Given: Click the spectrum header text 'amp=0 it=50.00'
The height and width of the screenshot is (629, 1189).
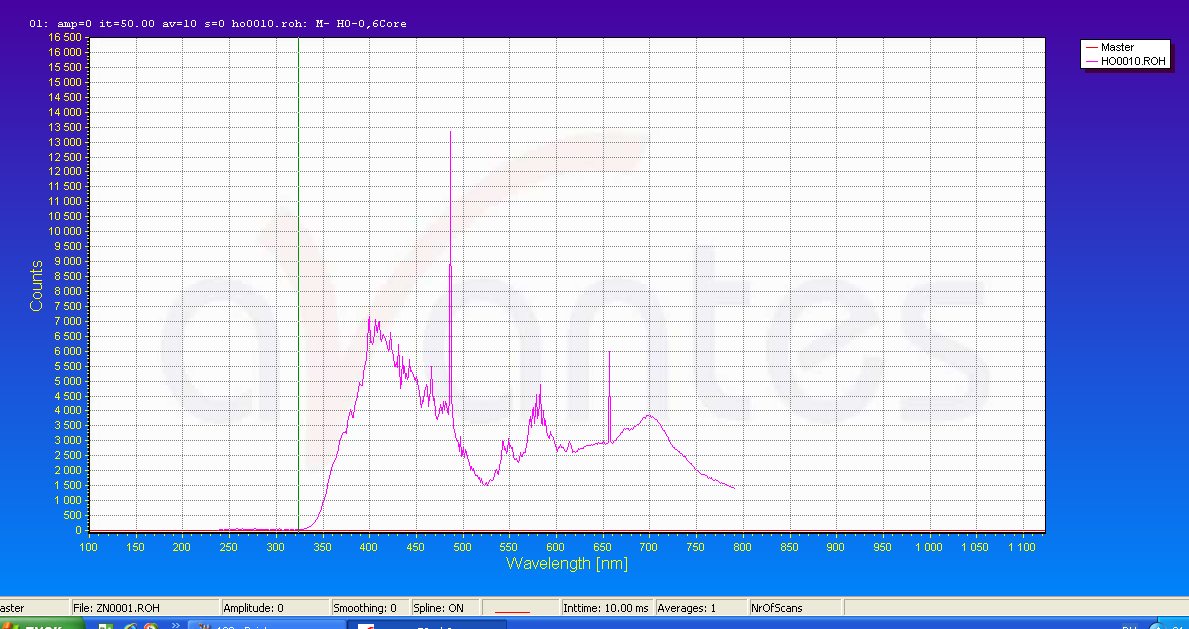Looking at the screenshot, I should pyautogui.click(x=106, y=24).
